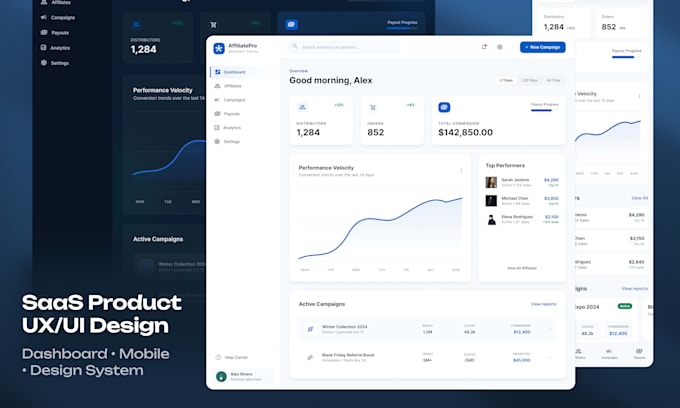Click Payout Progress bar on dark dashboard
This screenshot has width=680, height=408.
click(x=402, y=28)
